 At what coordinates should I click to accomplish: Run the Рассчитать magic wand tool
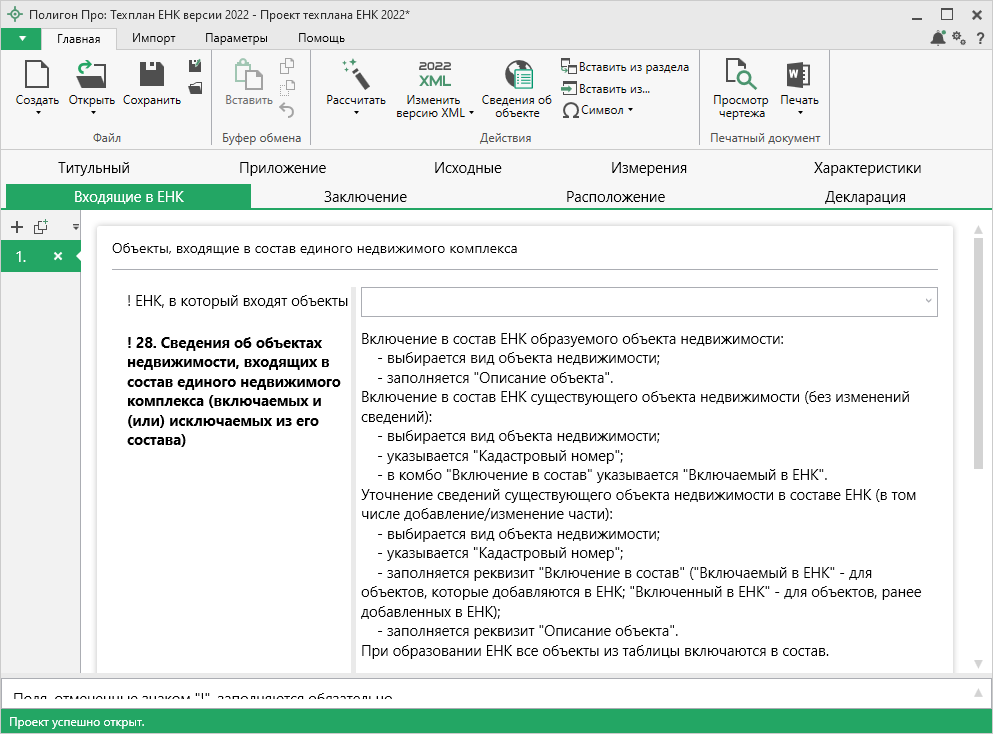[x=355, y=75]
